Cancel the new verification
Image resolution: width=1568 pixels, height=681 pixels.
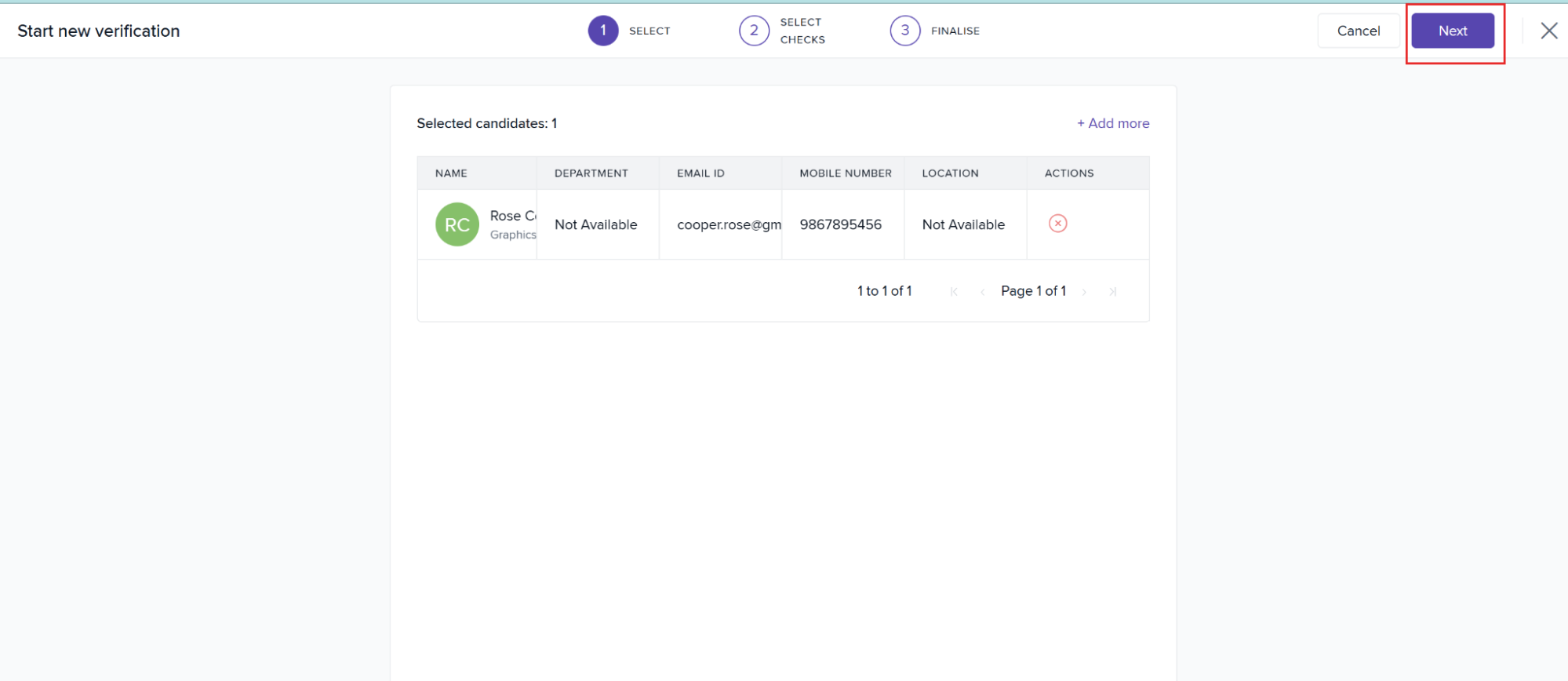click(x=1358, y=31)
